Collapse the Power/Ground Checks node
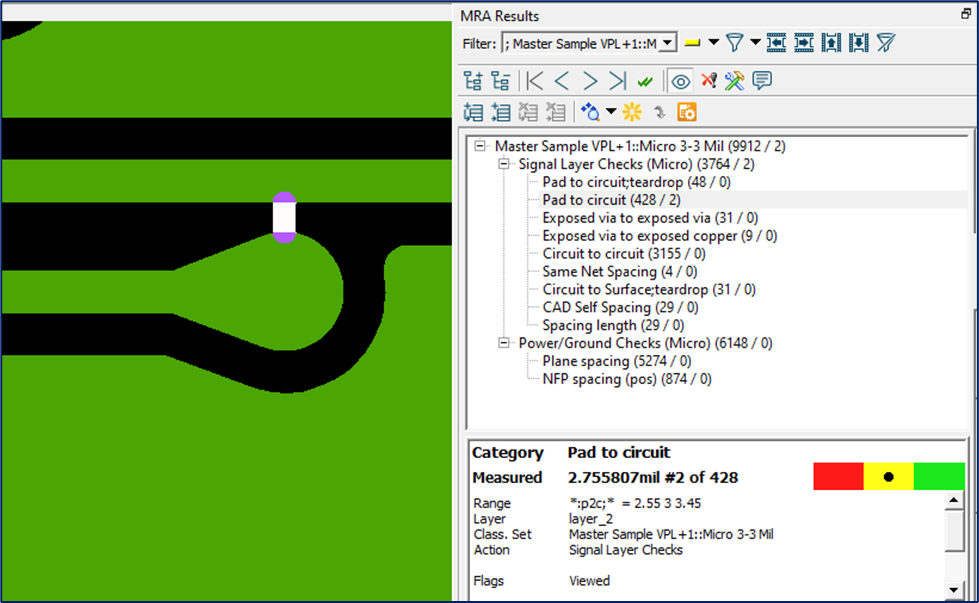979x603 pixels. click(504, 343)
